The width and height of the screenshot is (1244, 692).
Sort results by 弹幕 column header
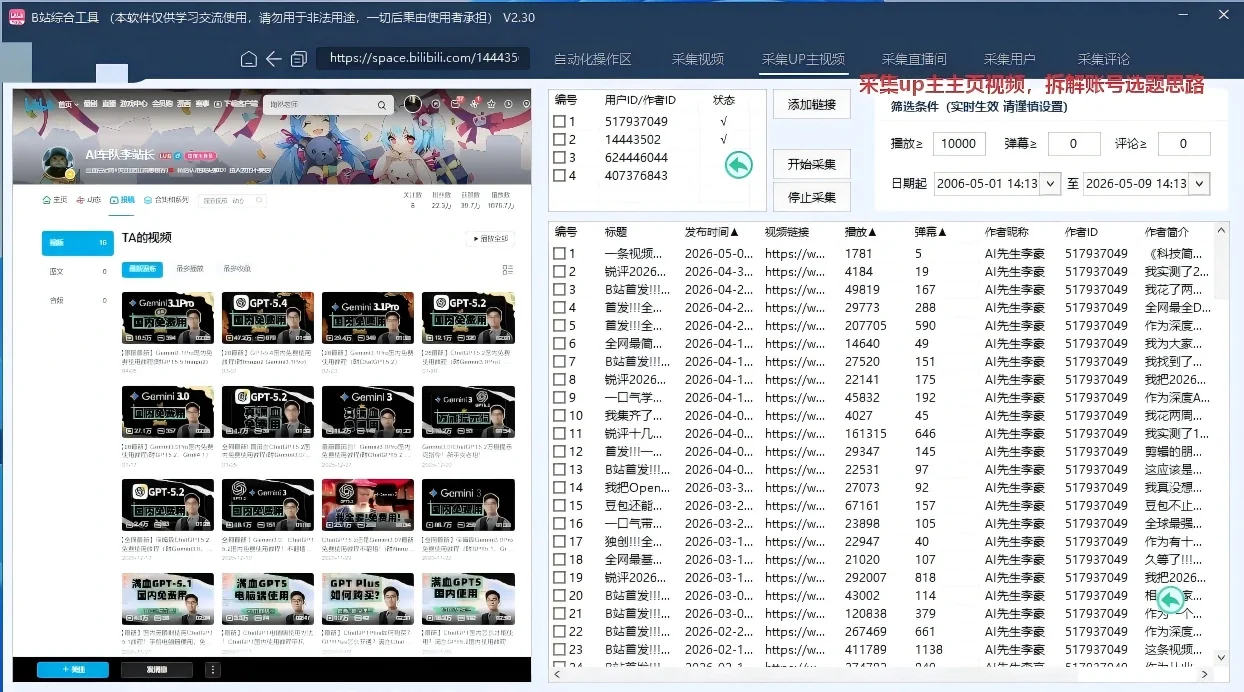tap(931, 232)
